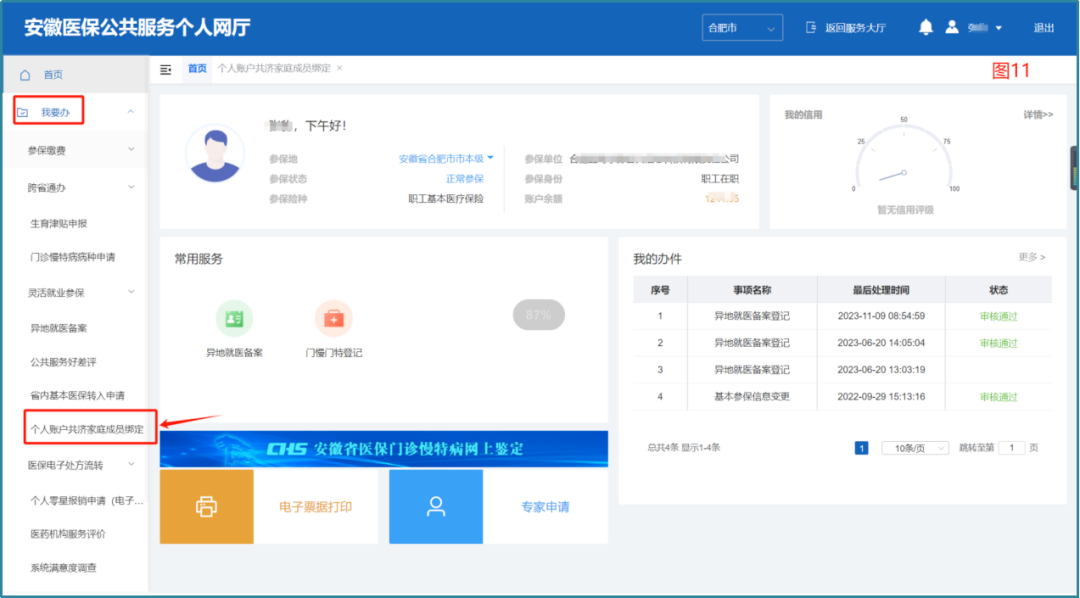Click the 专家申请 button
This screenshot has width=1080, height=598.
(x=546, y=507)
